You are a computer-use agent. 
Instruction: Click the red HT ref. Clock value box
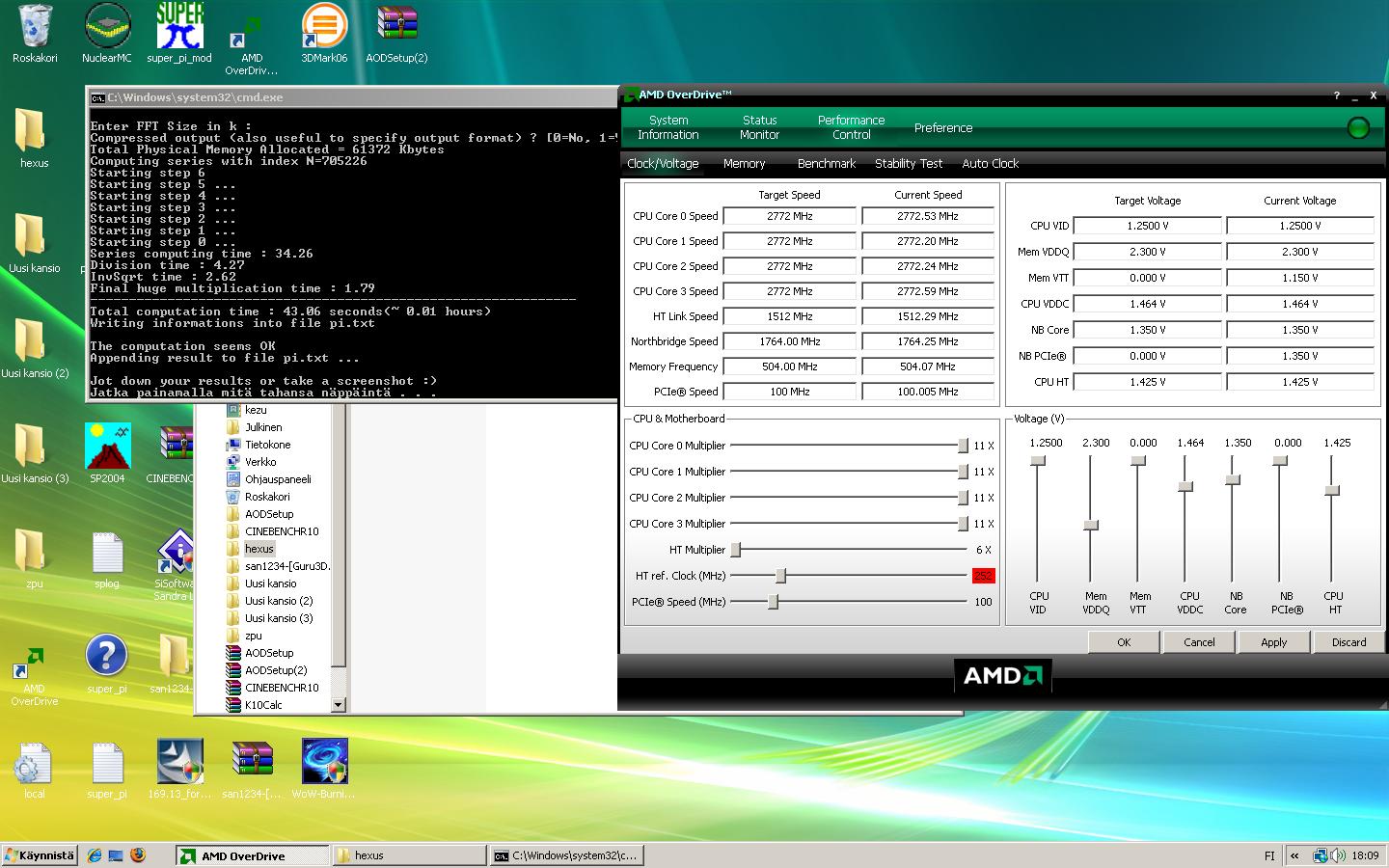[983, 576]
